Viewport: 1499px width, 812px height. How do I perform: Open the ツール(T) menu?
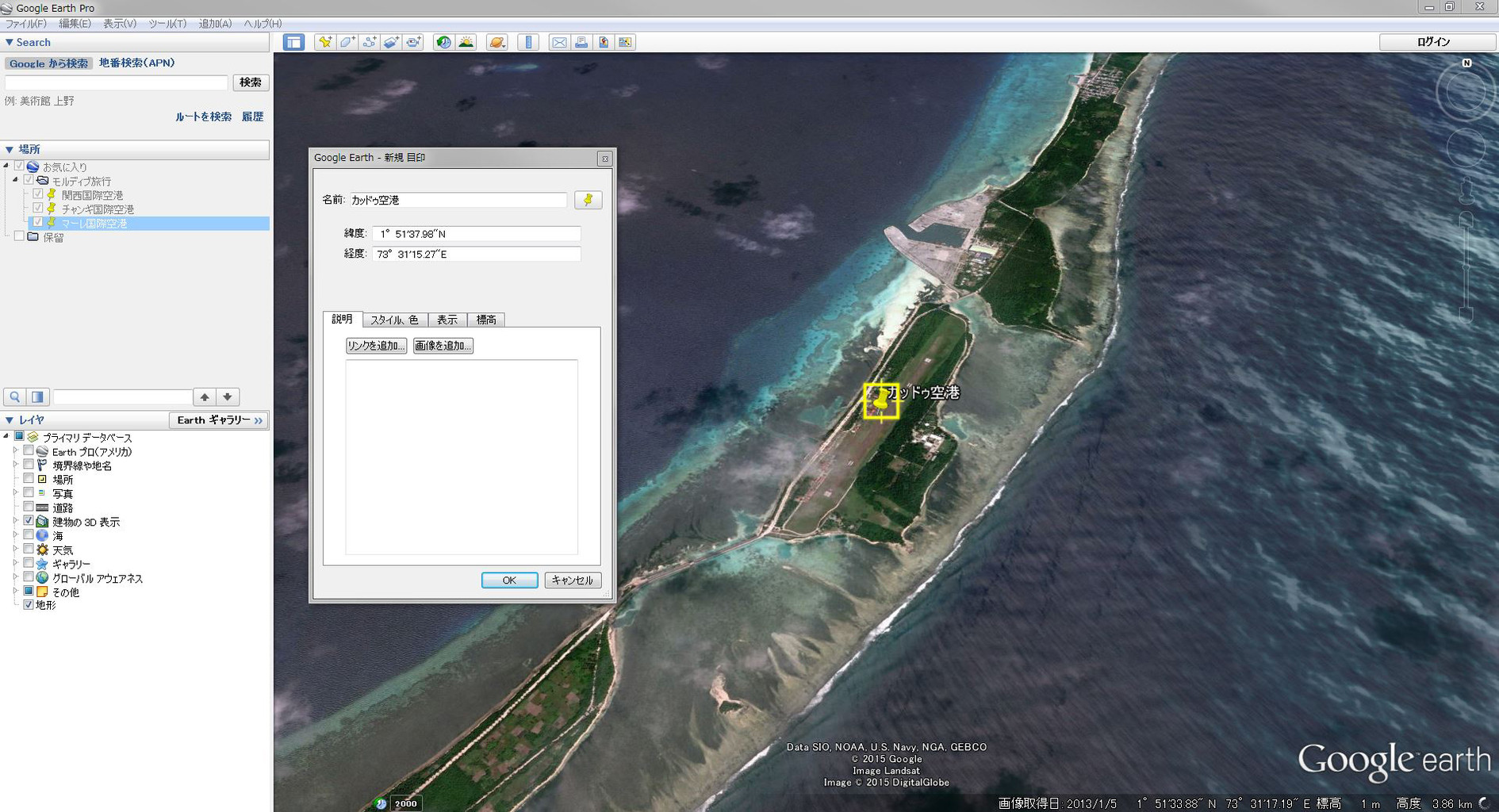coord(167,24)
